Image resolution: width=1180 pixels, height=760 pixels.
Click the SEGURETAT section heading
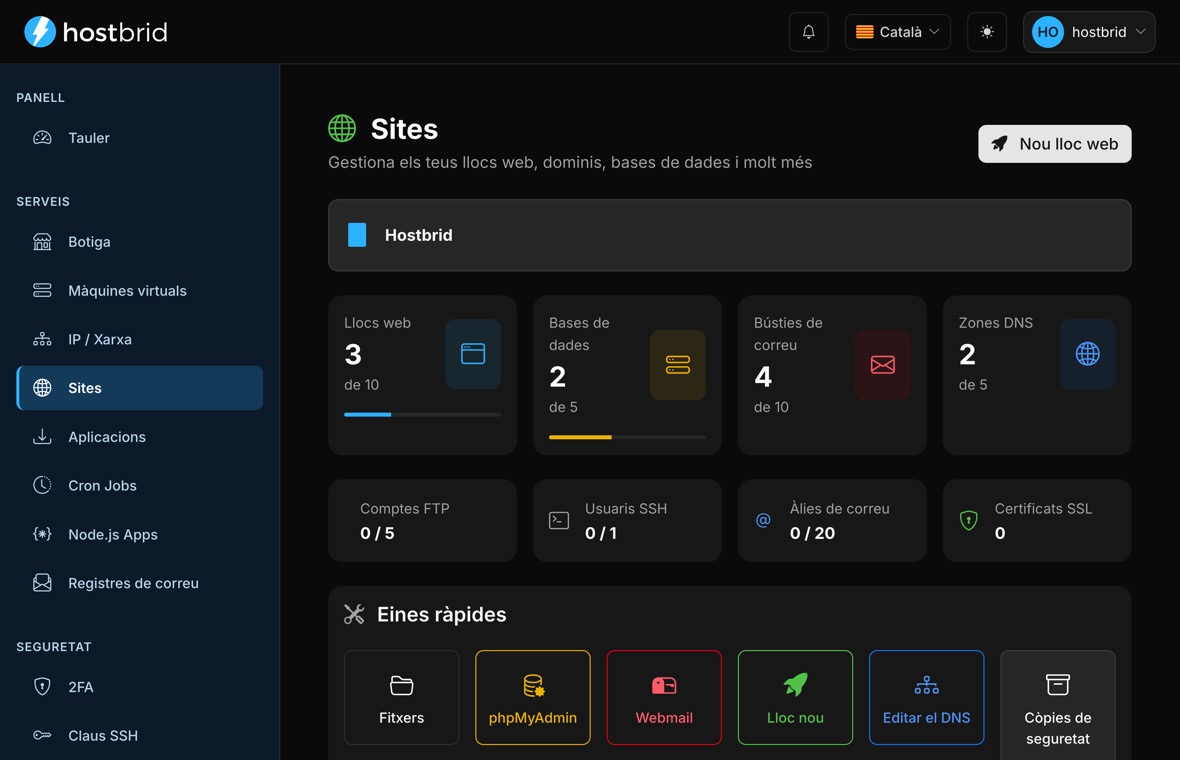click(x=54, y=646)
